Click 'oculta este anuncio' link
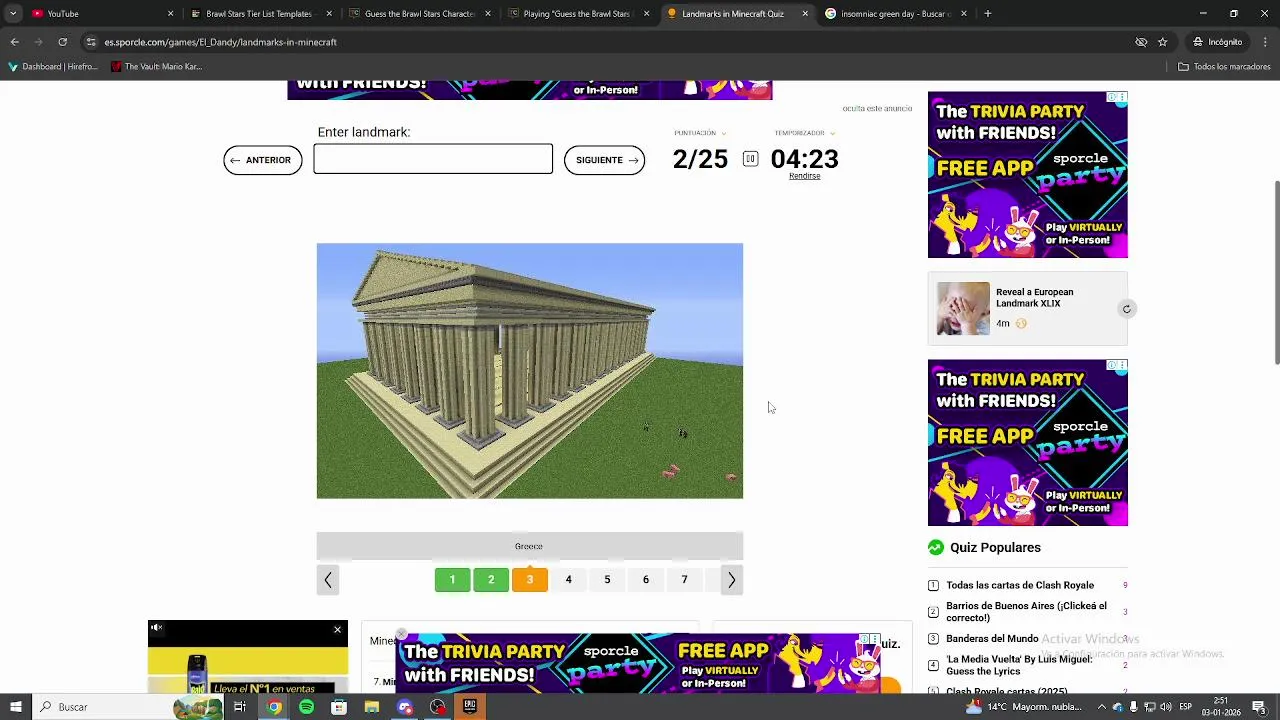This screenshot has width=1280, height=720. 877,108
